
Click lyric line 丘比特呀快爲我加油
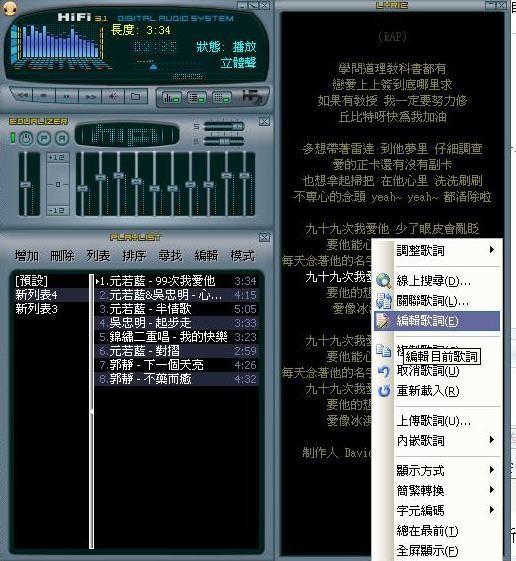pos(392,117)
